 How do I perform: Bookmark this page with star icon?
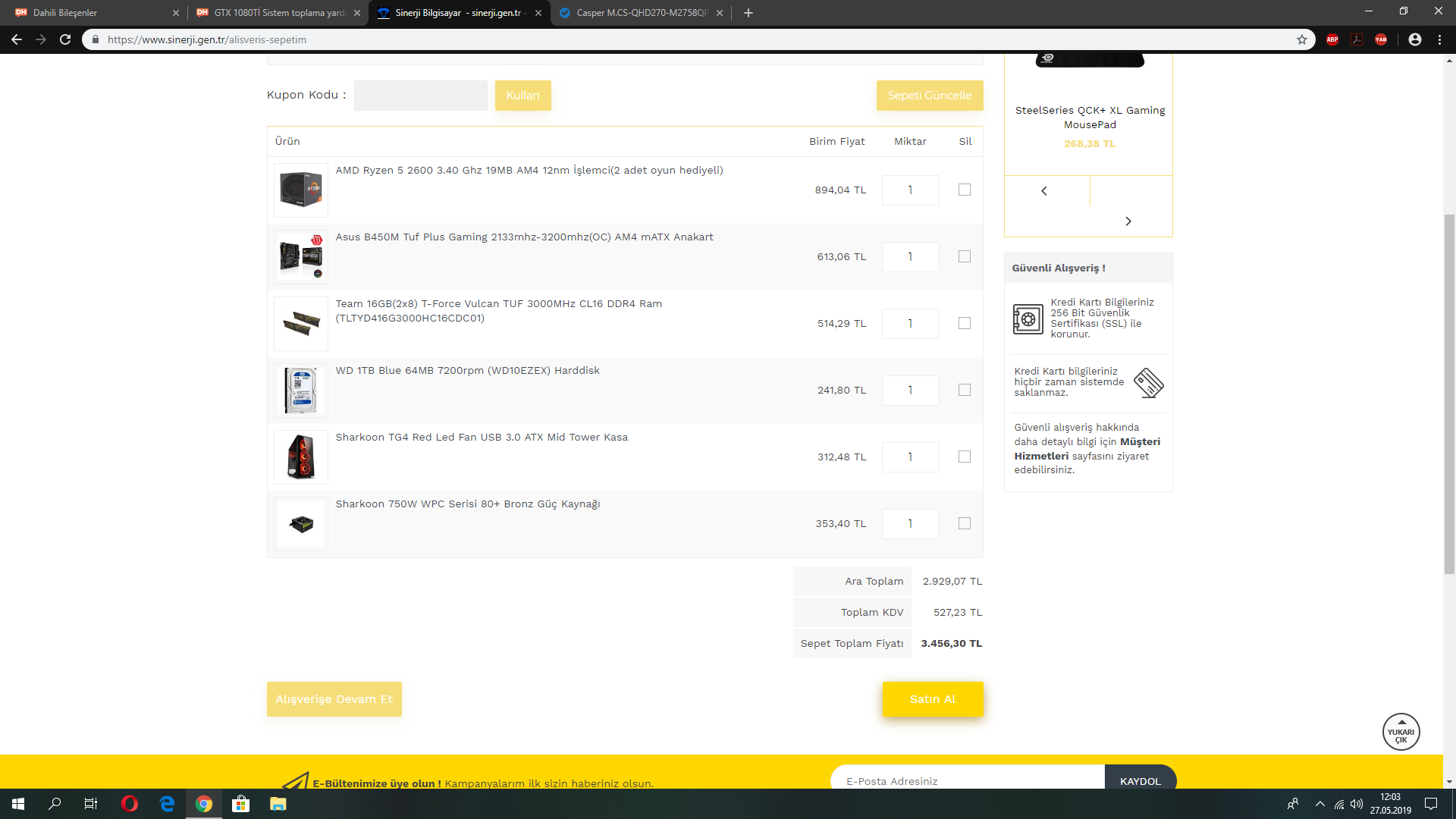(1302, 39)
